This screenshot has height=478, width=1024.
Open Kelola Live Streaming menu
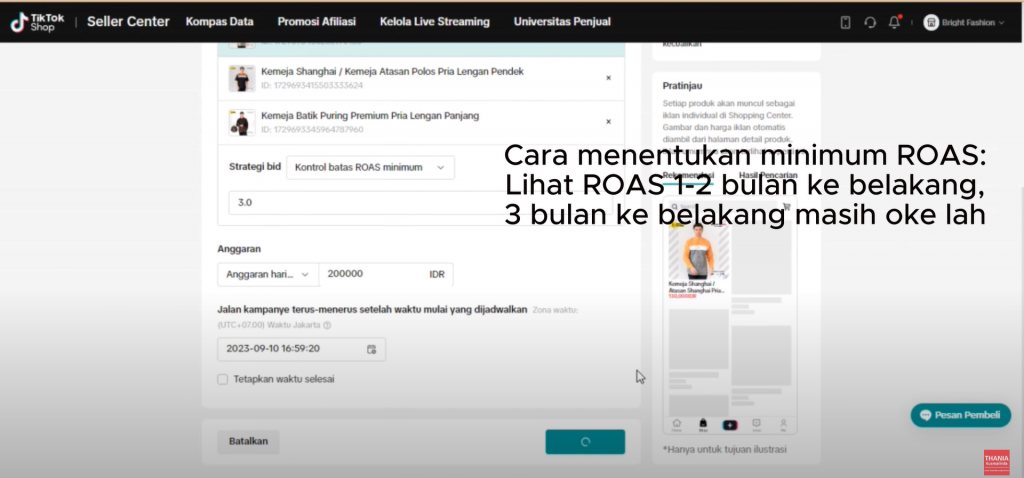click(434, 22)
